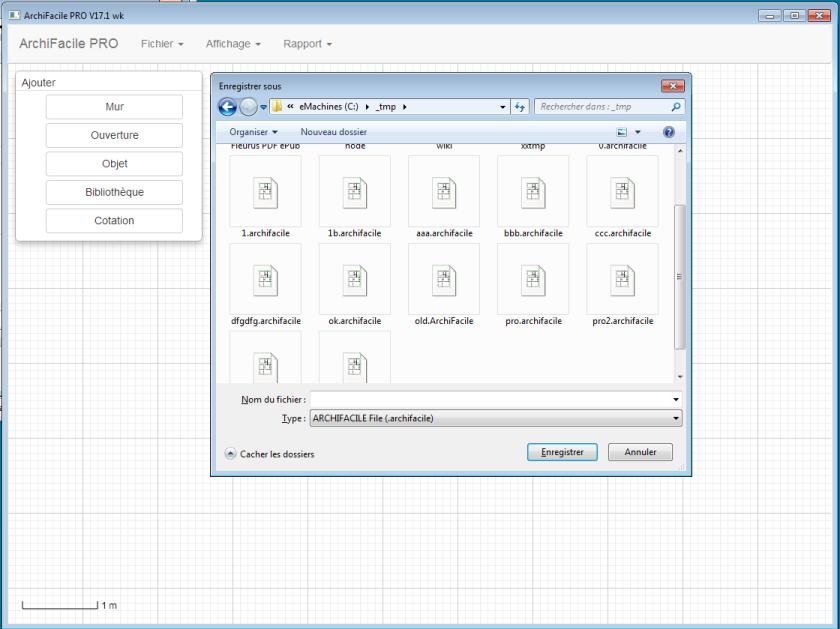Focus the Nom du fichier text field
The height and width of the screenshot is (629, 840).
click(x=490, y=399)
